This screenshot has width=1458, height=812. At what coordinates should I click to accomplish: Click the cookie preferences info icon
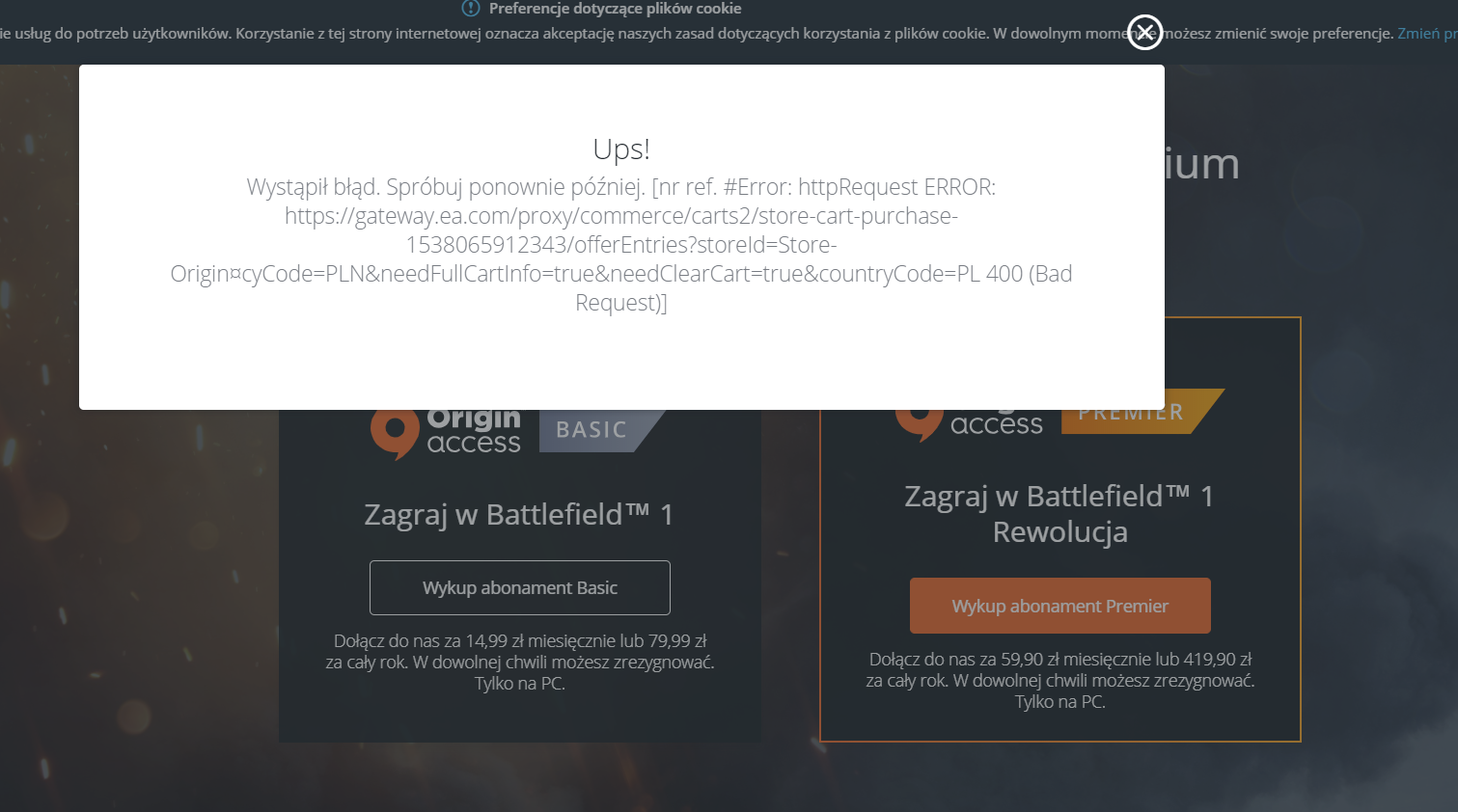471,9
